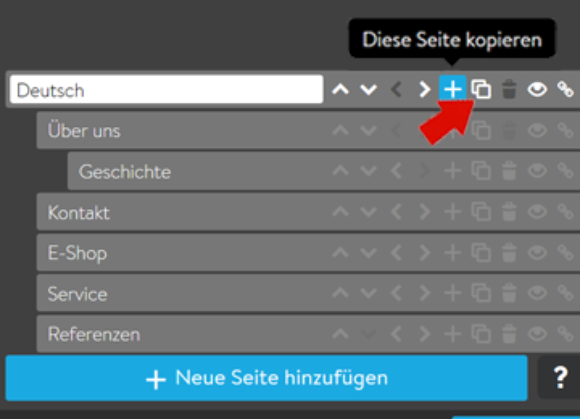Image resolution: width=580 pixels, height=419 pixels.
Task: Move the Über uns page up
Action: tap(341, 131)
